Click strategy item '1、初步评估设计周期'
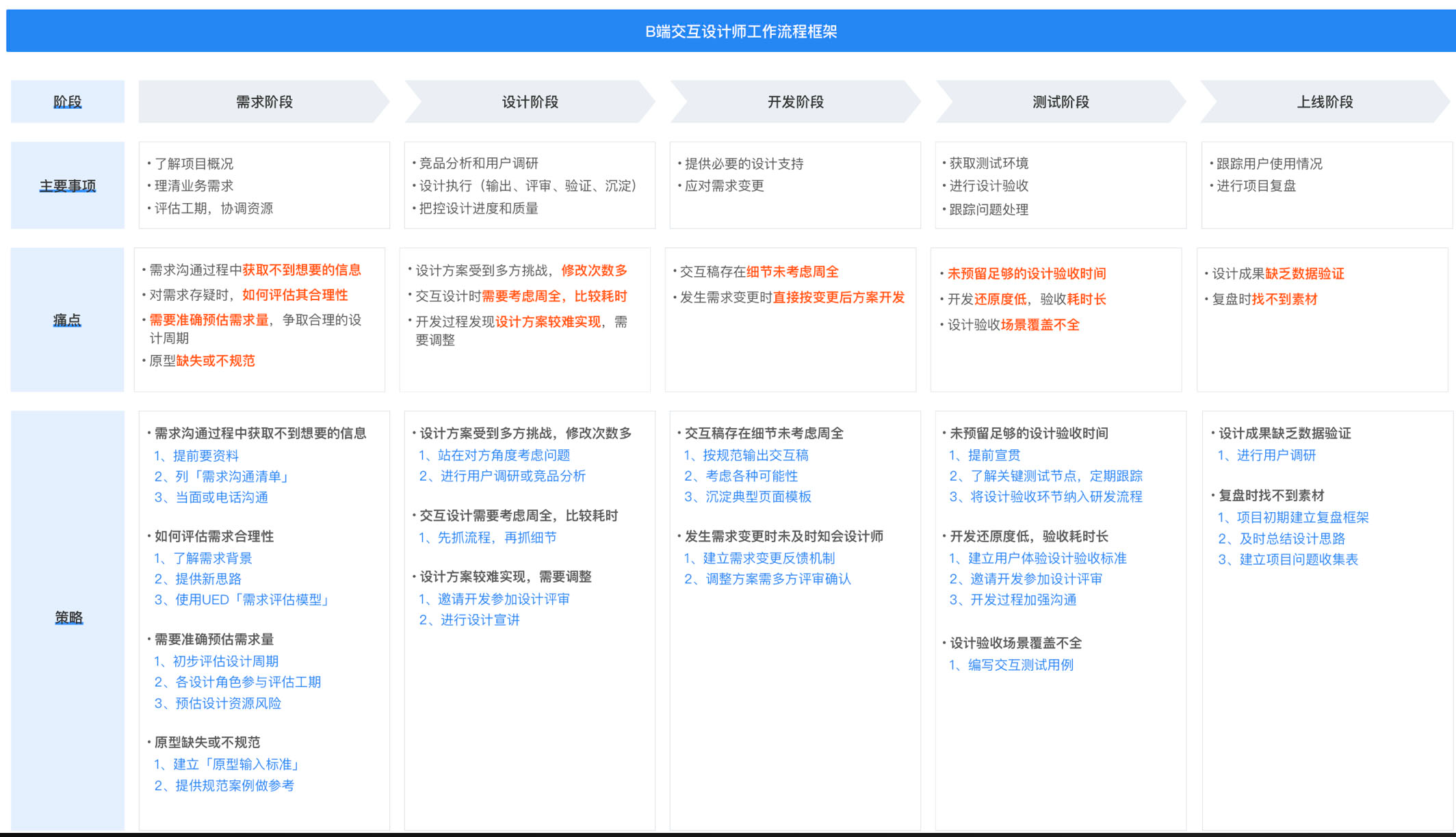1456x837 pixels. (216, 661)
